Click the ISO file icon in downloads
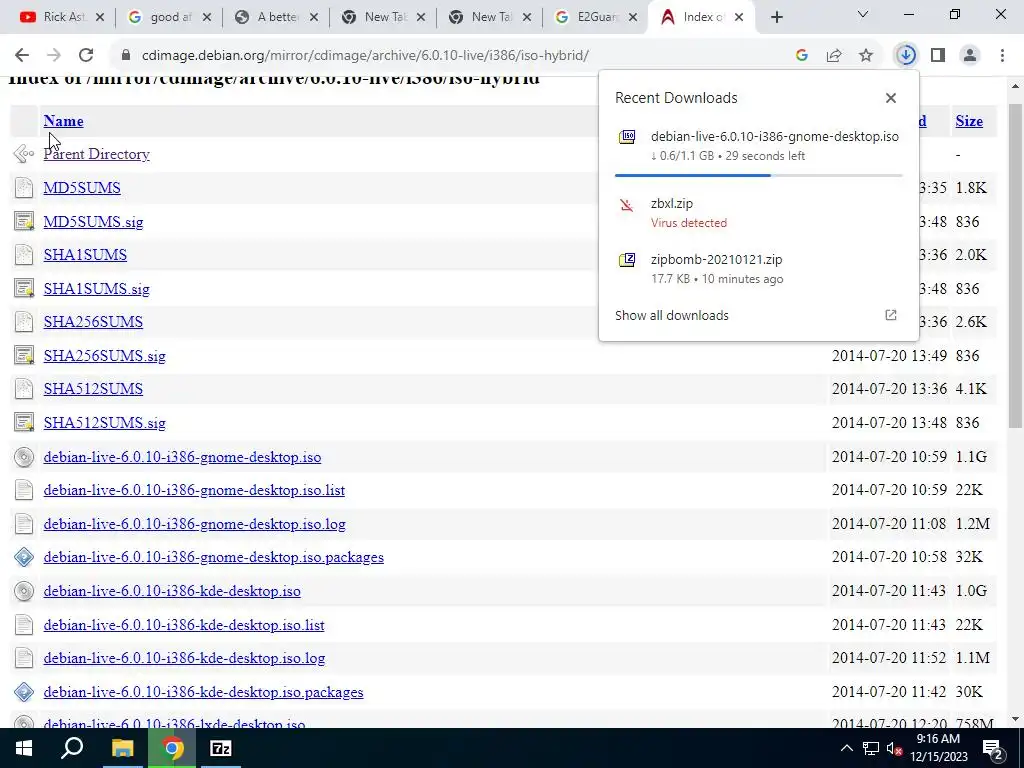The image size is (1024, 768). [627, 136]
